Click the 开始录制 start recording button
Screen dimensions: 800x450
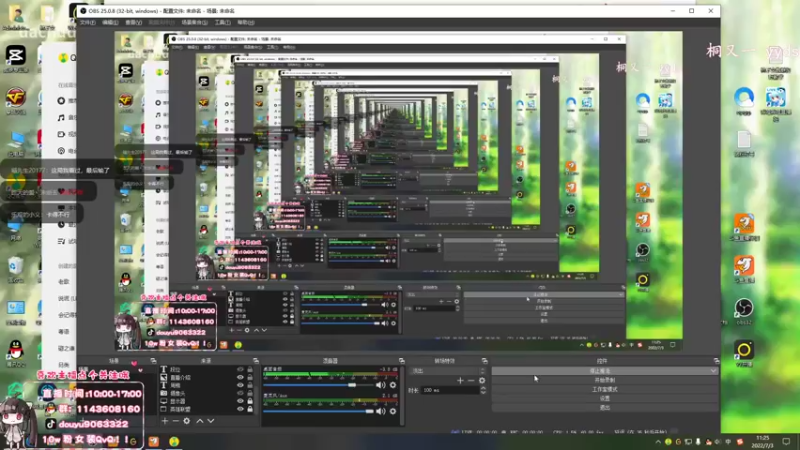[x=605, y=380]
